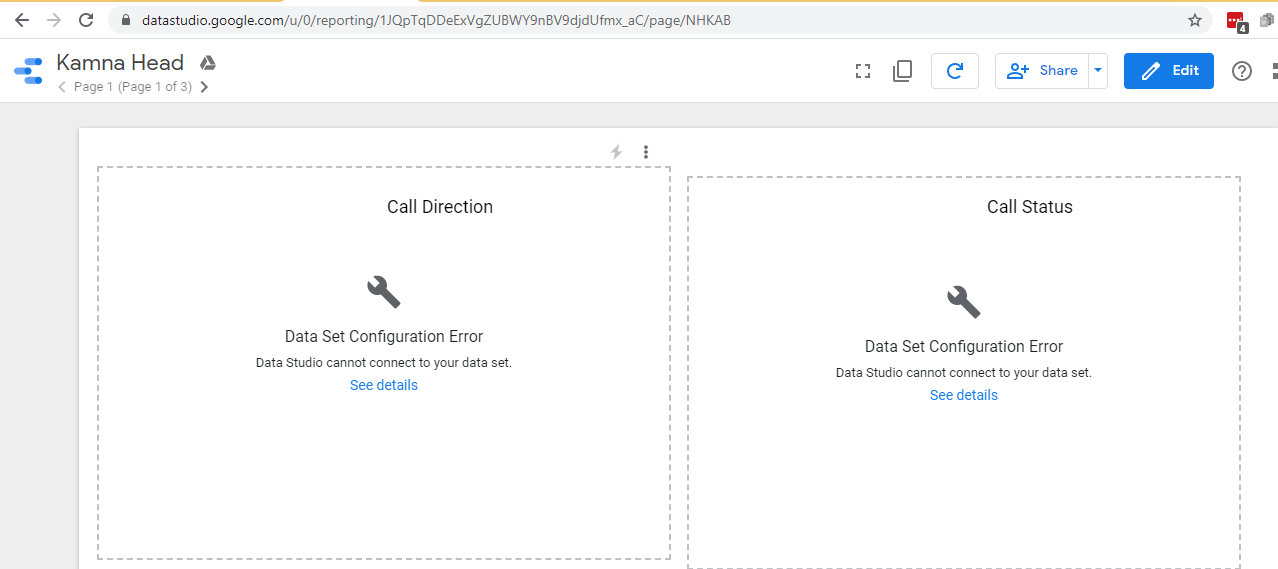Click the wrench icon in Call Status
This screenshot has height=569, width=1278.
click(x=963, y=301)
